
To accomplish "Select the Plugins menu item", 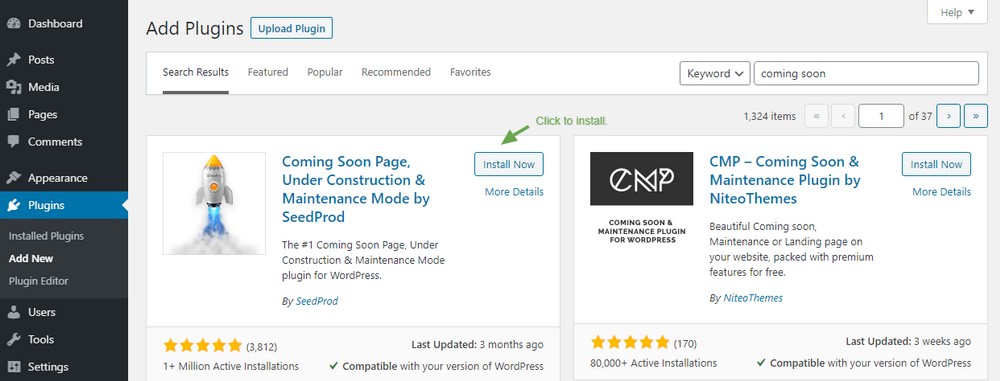I will coord(64,205).
